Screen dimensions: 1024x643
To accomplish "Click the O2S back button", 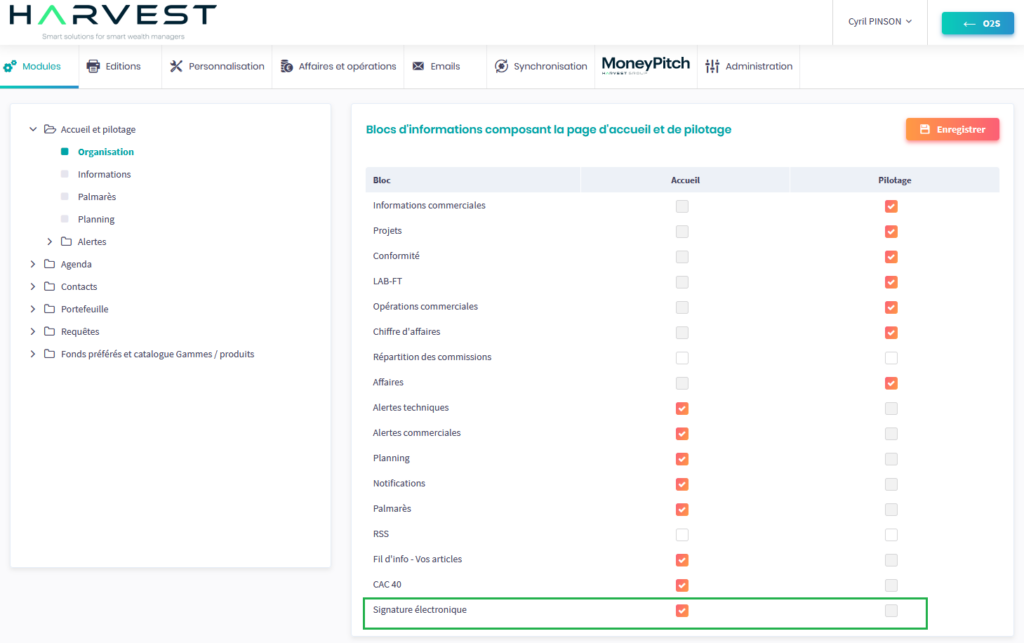I will point(978,23).
